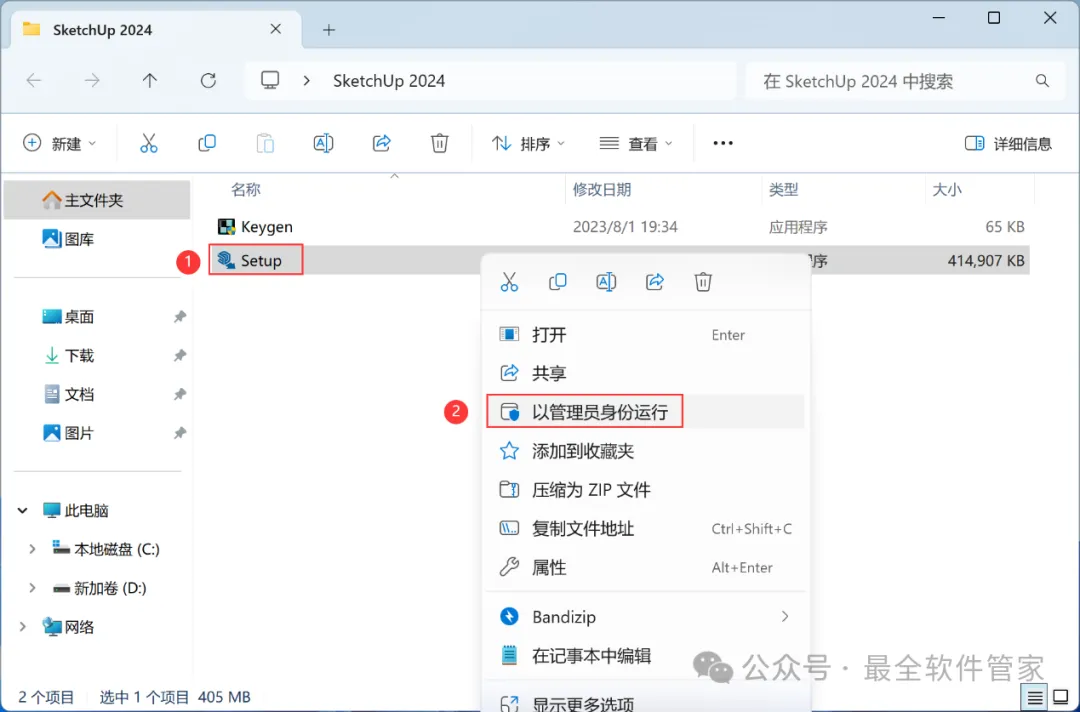Choose 压缩为 ZIP 文件
The width and height of the screenshot is (1080, 712).
pyautogui.click(x=645, y=490)
